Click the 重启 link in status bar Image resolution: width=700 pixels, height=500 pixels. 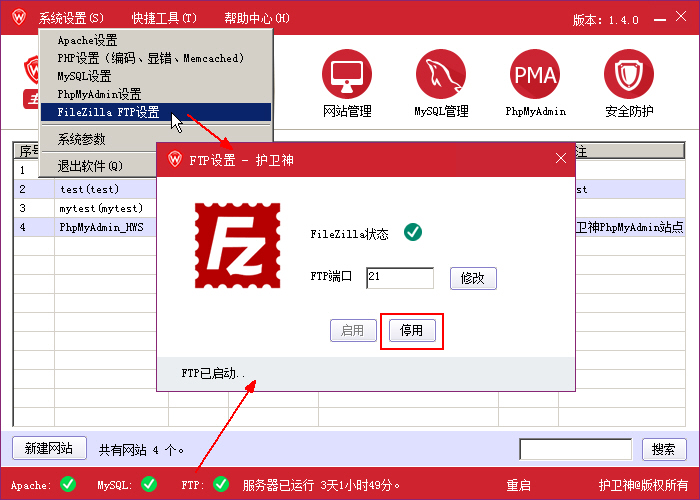coord(518,485)
